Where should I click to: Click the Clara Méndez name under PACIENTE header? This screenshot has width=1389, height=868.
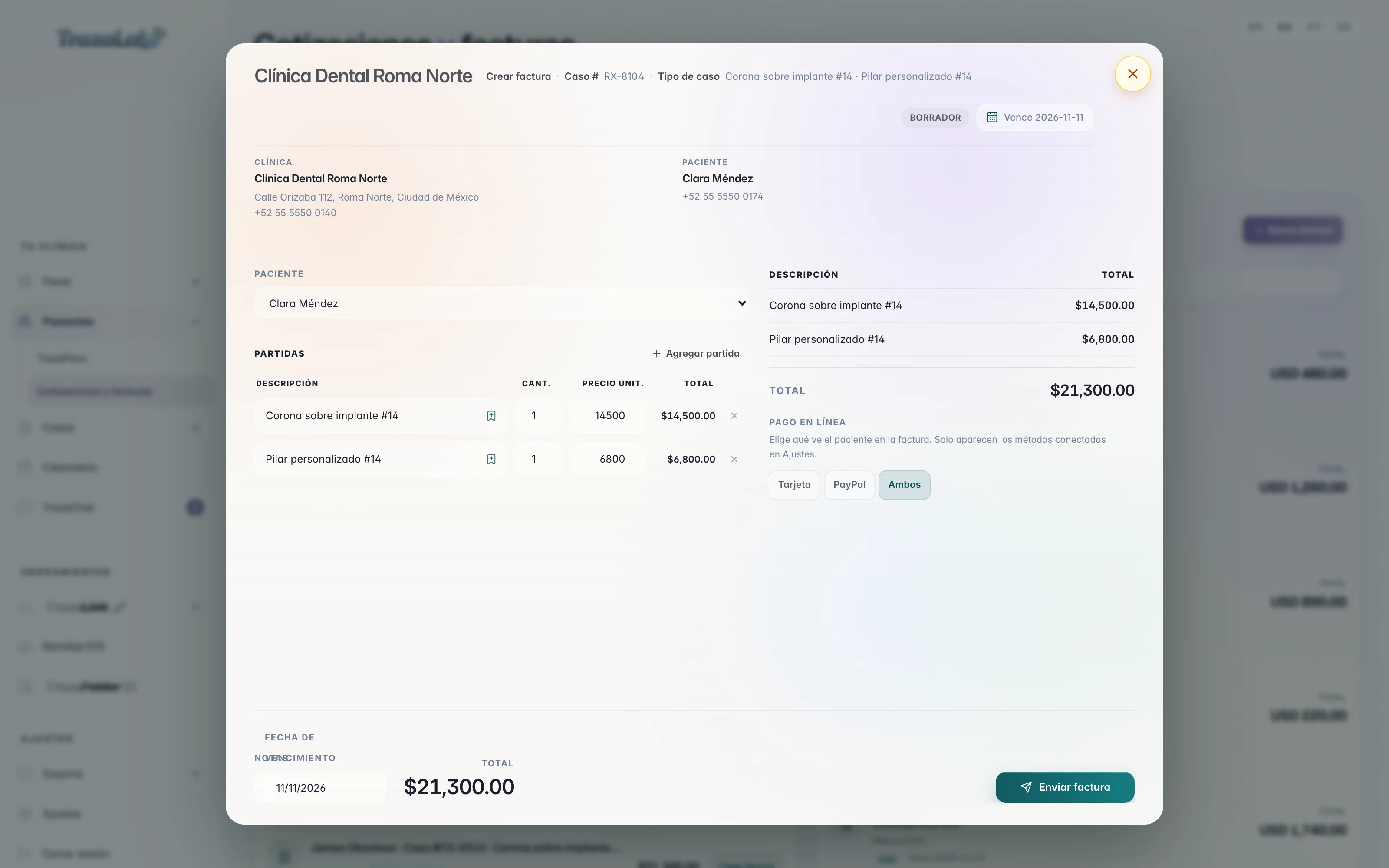pos(718,178)
